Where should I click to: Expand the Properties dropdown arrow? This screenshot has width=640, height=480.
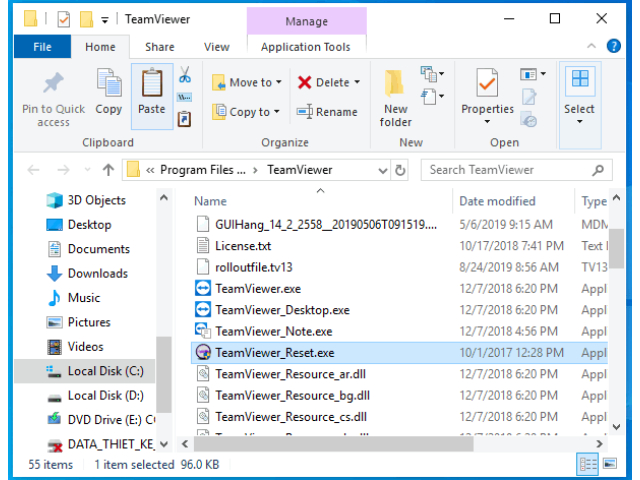[x=487, y=122]
